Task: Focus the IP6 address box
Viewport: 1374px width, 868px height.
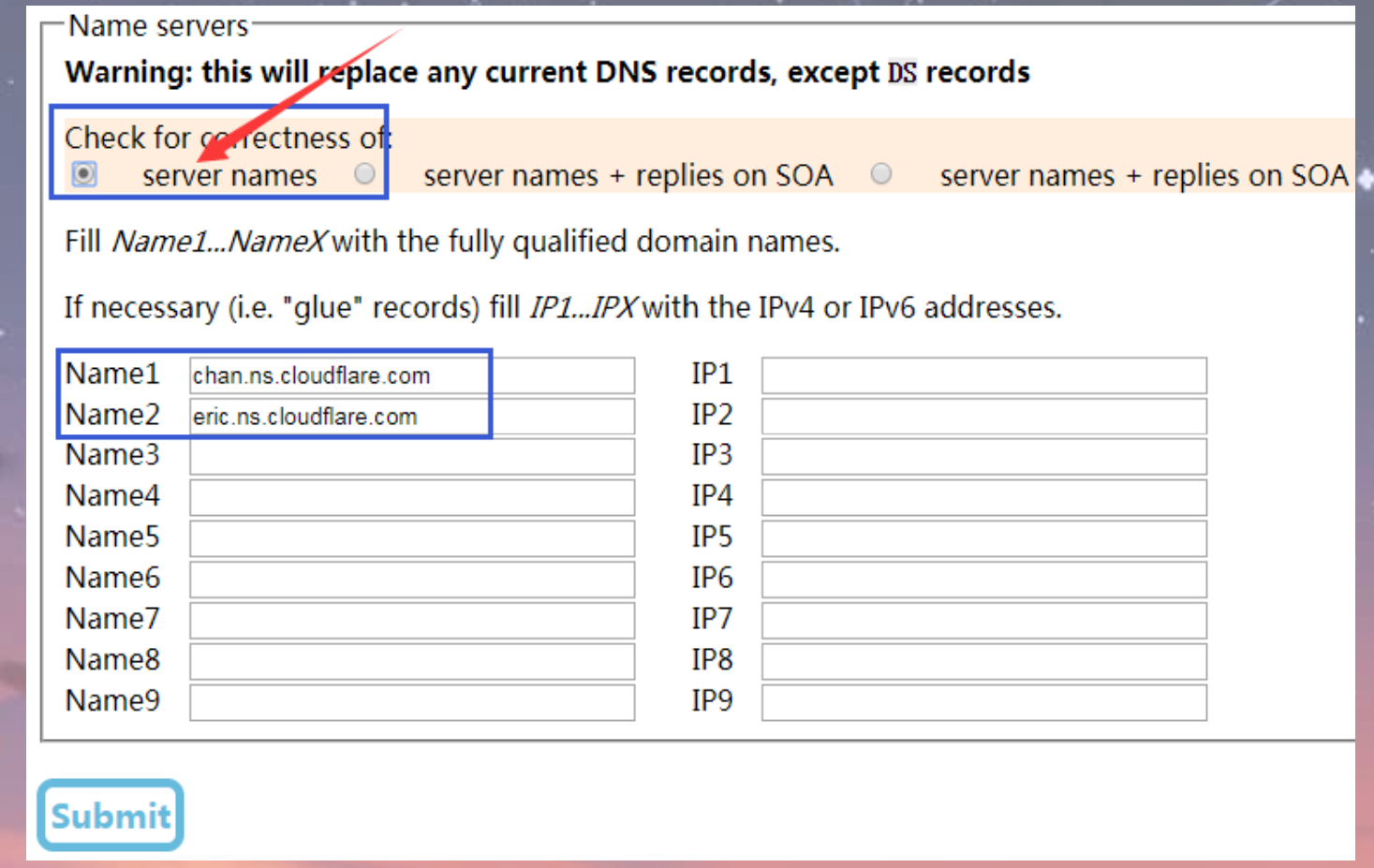Action: point(983,580)
